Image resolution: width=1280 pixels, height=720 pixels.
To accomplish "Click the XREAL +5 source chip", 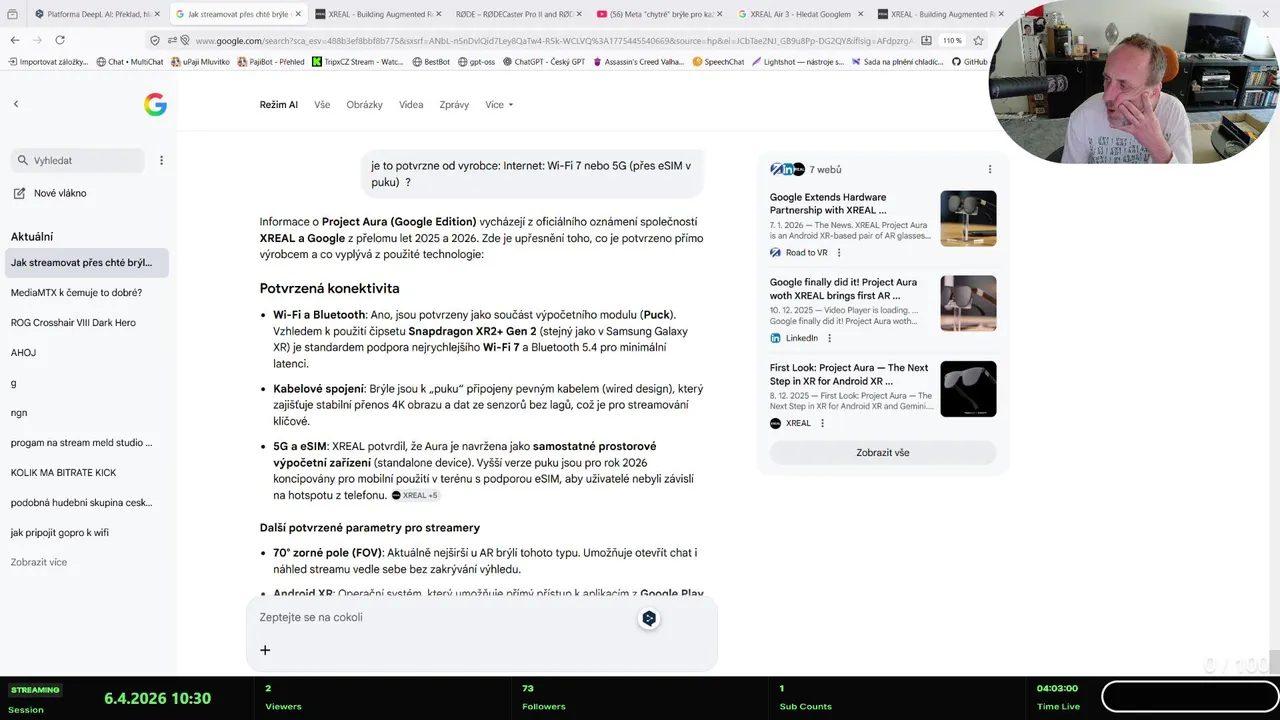I will tap(415, 495).
